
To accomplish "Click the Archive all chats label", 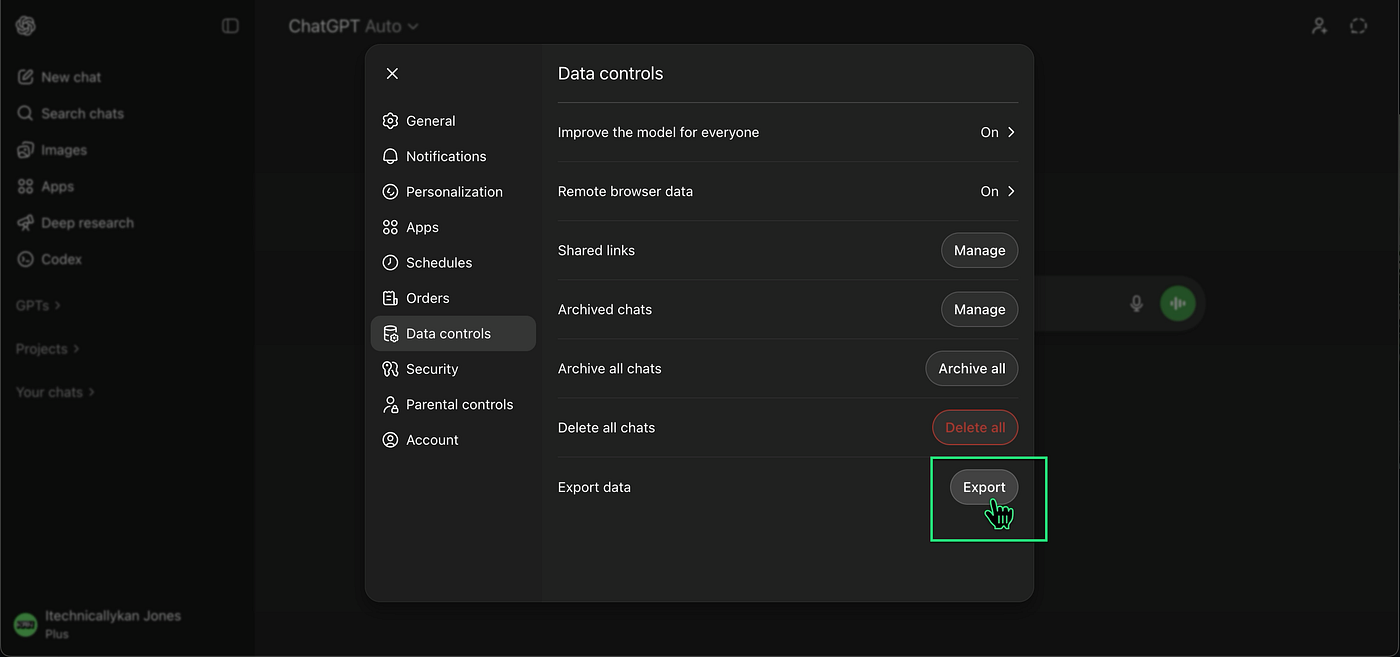I will click(x=609, y=369).
